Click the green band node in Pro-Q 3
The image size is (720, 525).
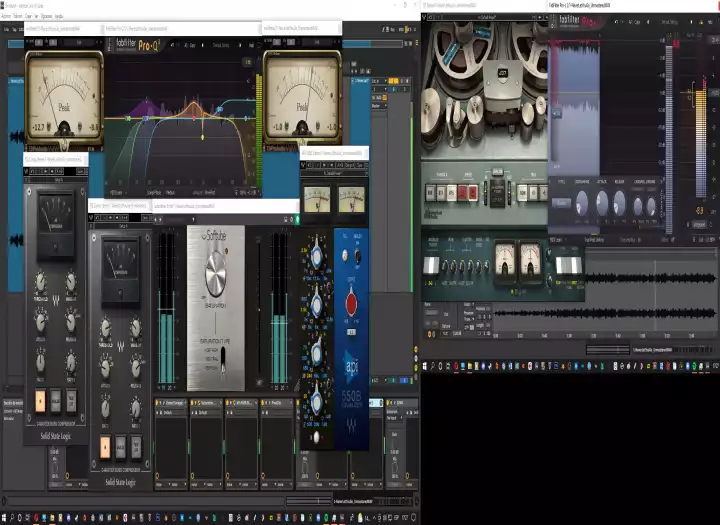click(129, 119)
